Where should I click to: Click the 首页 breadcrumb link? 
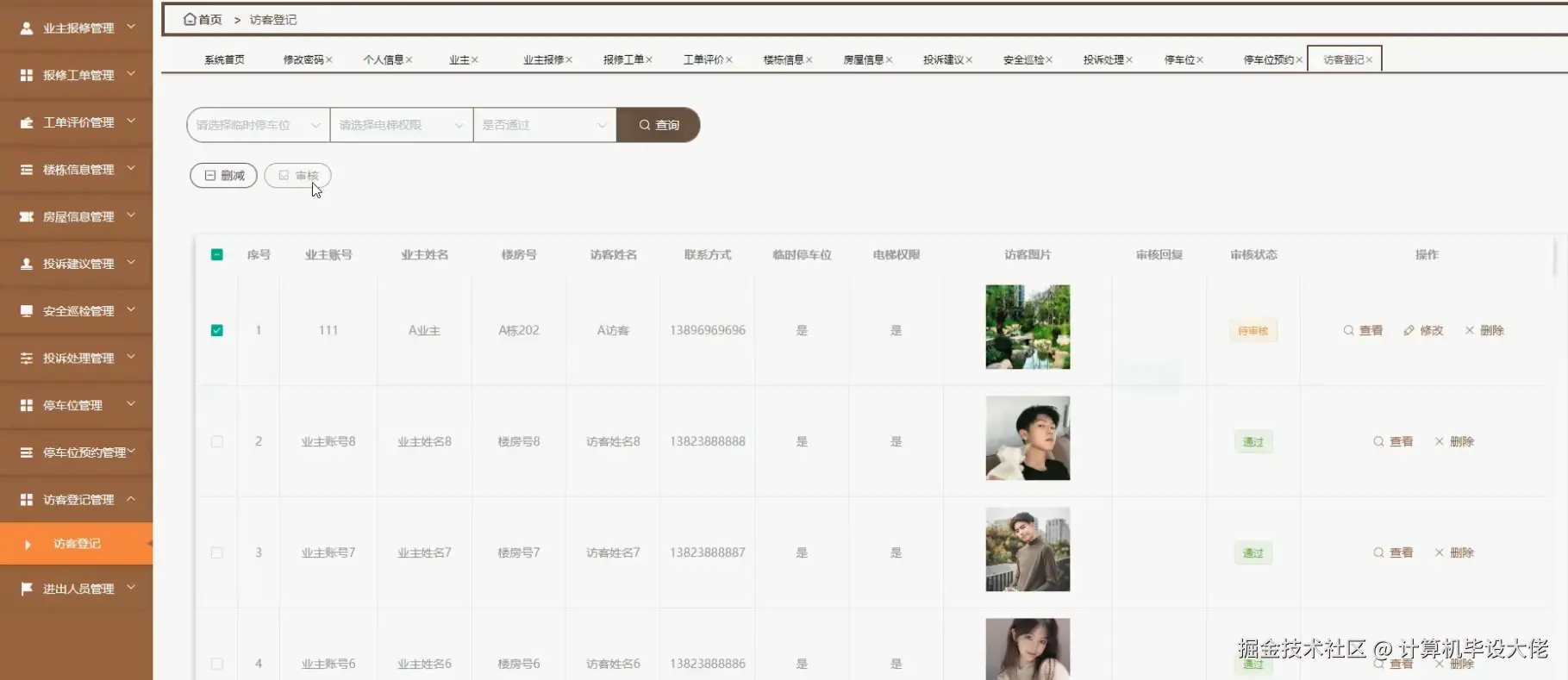click(x=209, y=19)
